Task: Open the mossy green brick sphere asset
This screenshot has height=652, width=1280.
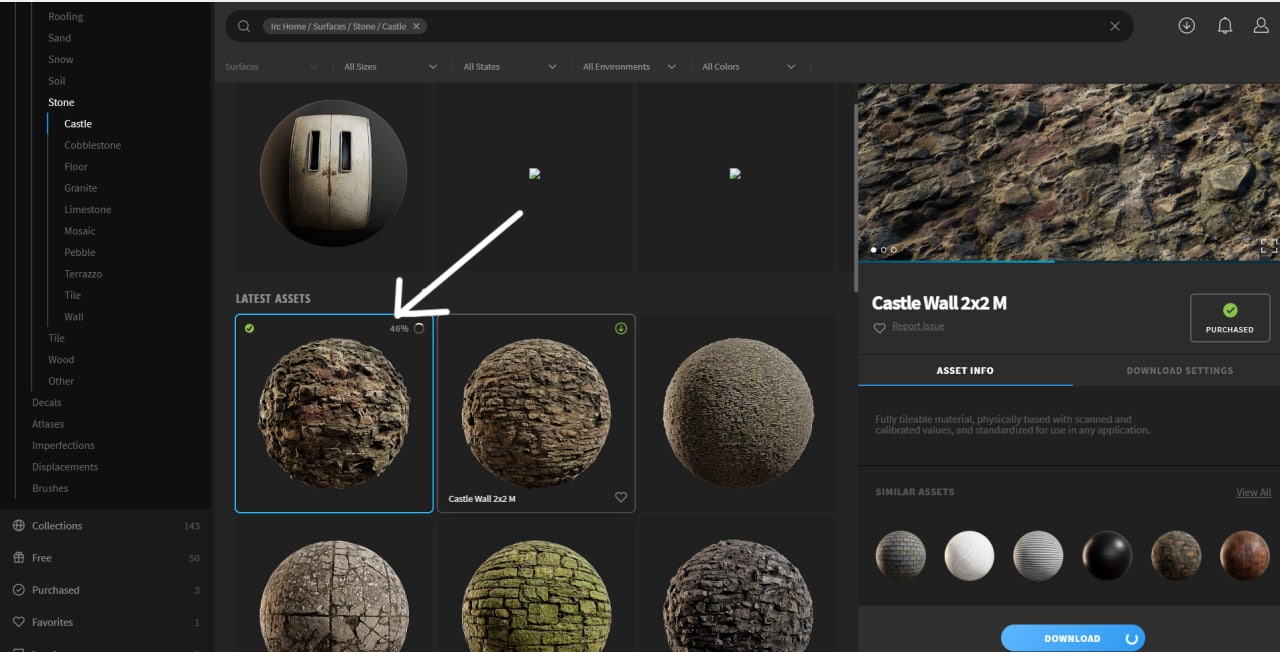Action: [x=536, y=597]
